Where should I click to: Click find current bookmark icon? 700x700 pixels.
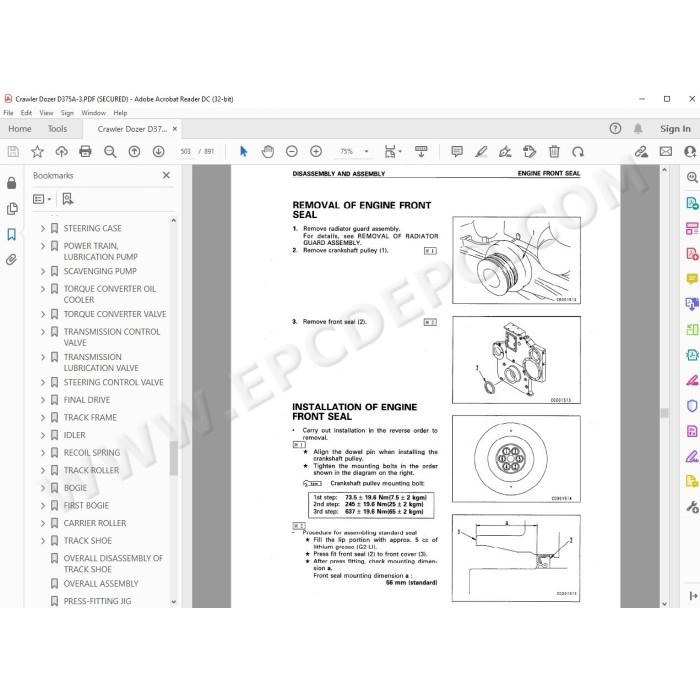(67, 199)
